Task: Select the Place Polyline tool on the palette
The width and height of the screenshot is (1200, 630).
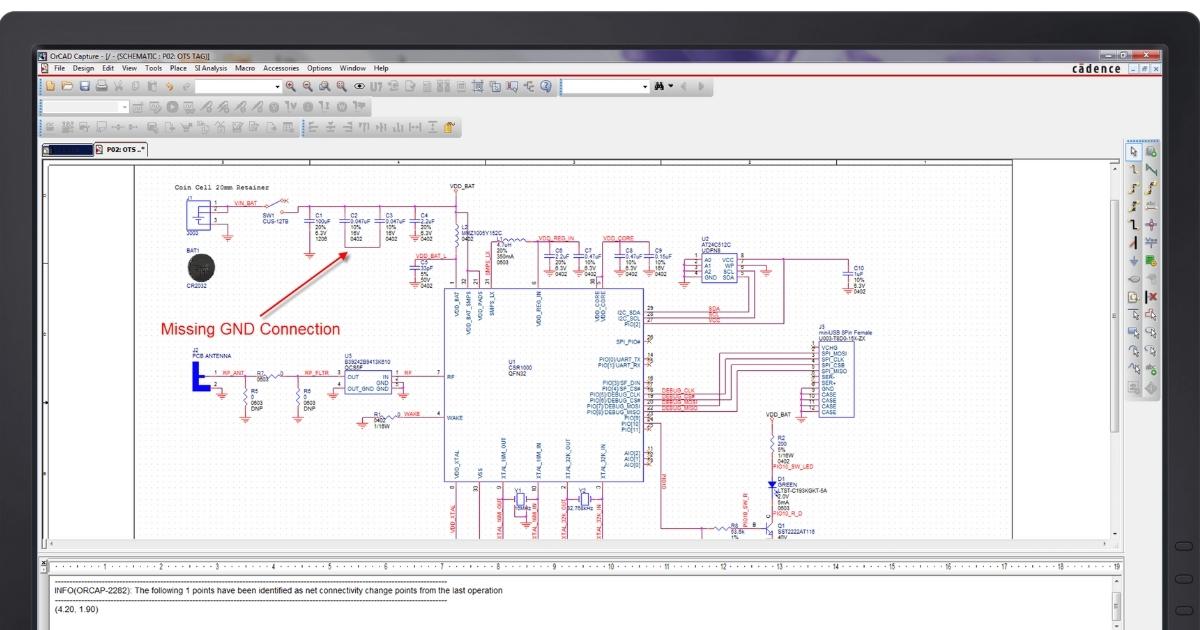Action: [x=1151, y=313]
